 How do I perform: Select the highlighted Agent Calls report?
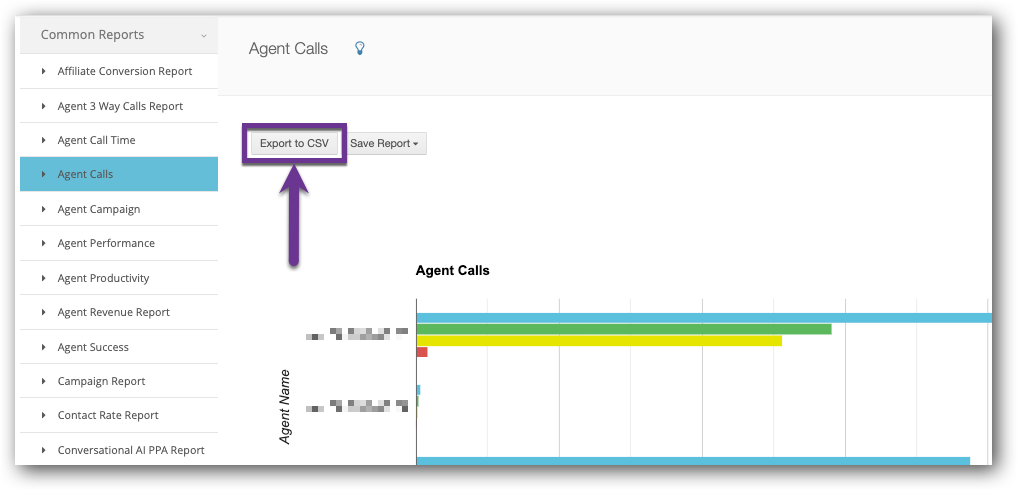[119, 174]
